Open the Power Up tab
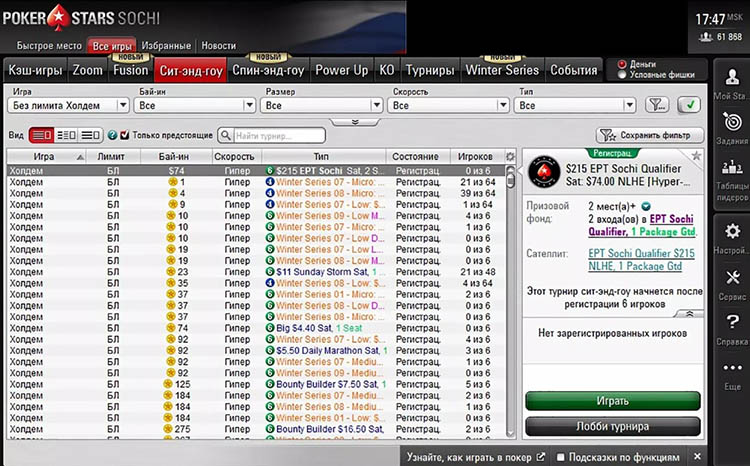750x466 pixels. point(342,70)
